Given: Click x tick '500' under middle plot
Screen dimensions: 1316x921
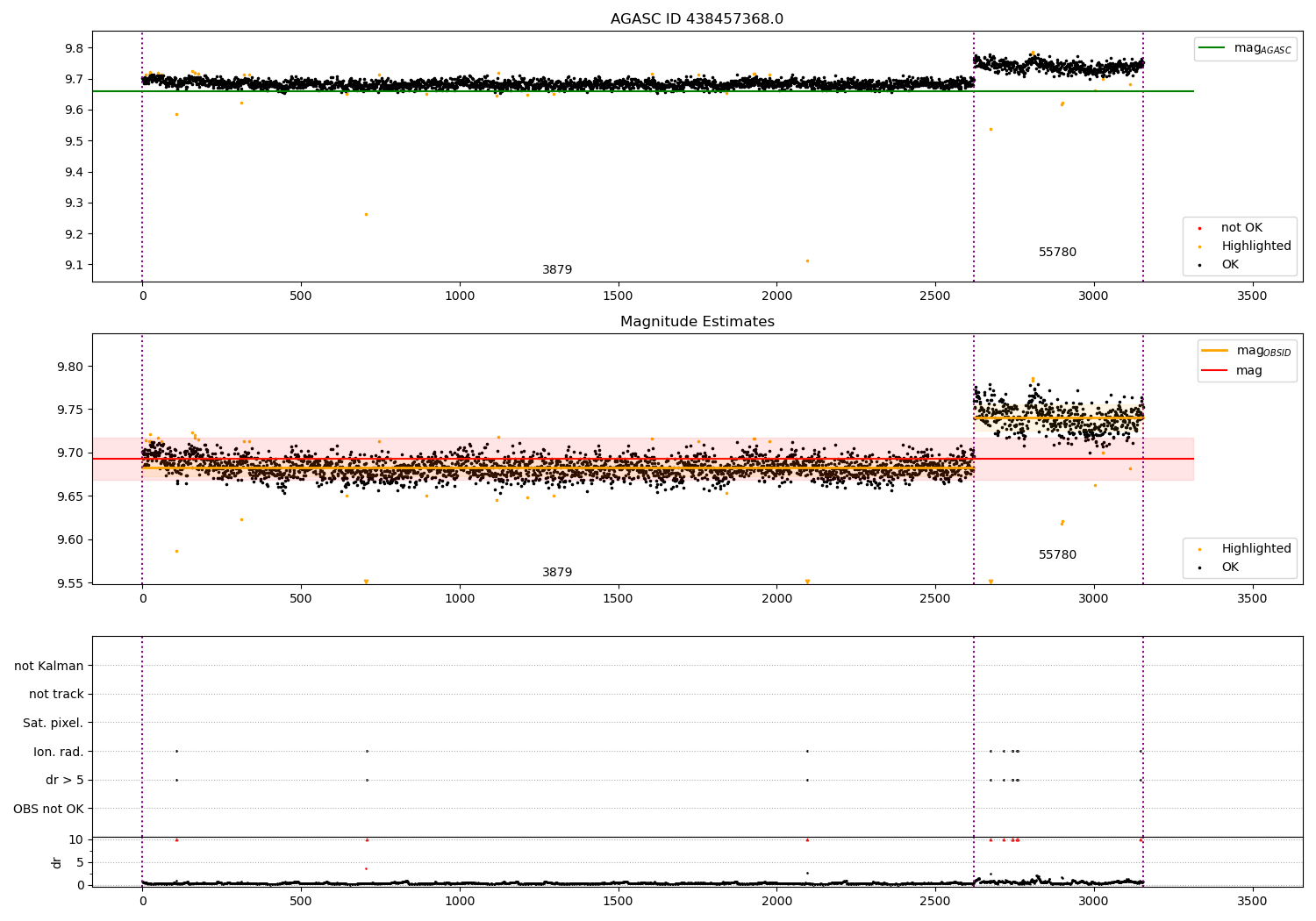Looking at the screenshot, I should [301, 599].
